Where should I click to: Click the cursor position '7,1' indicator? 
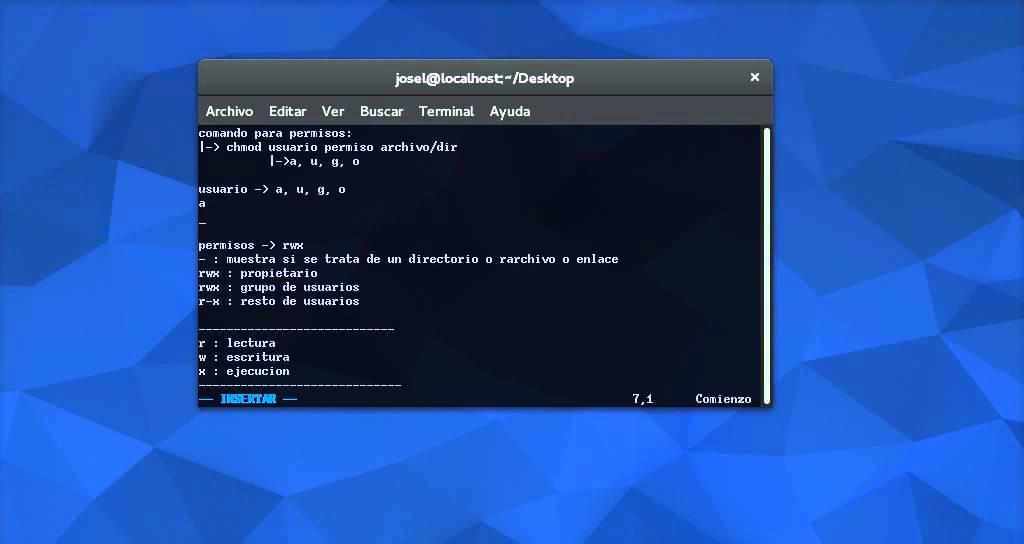643,399
